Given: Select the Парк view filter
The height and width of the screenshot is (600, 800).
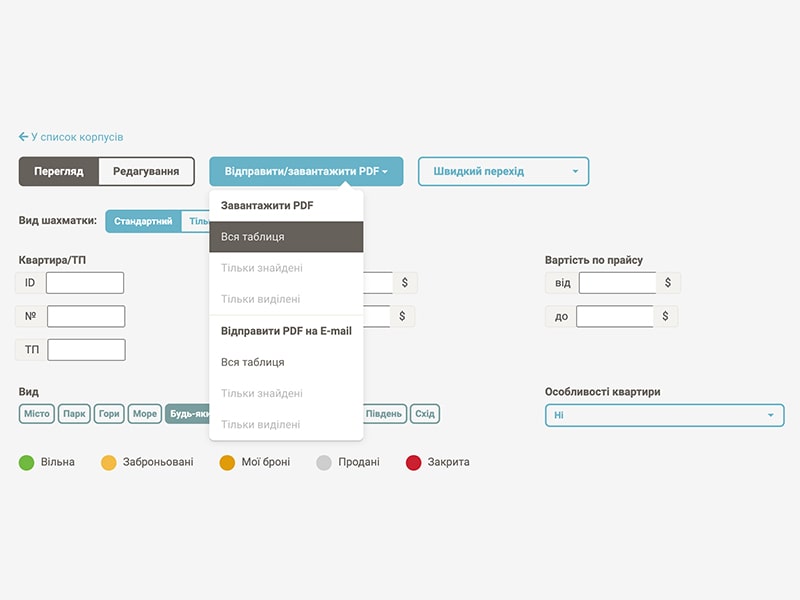Looking at the screenshot, I should 74,414.
